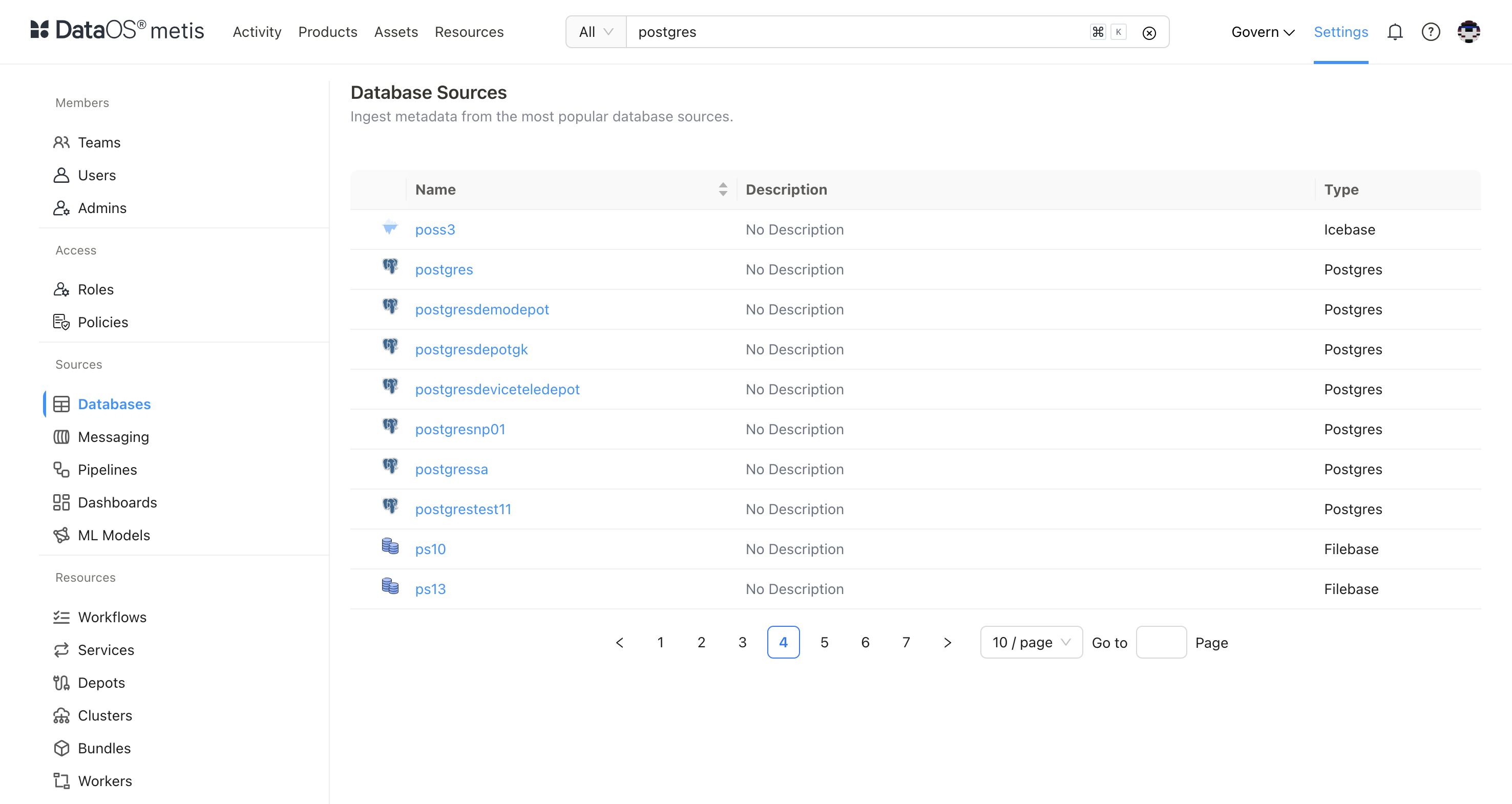The width and height of the screenshot is (1512, 804).
Task: Open the Resources top nav item
Action: [x=469, y=32]
